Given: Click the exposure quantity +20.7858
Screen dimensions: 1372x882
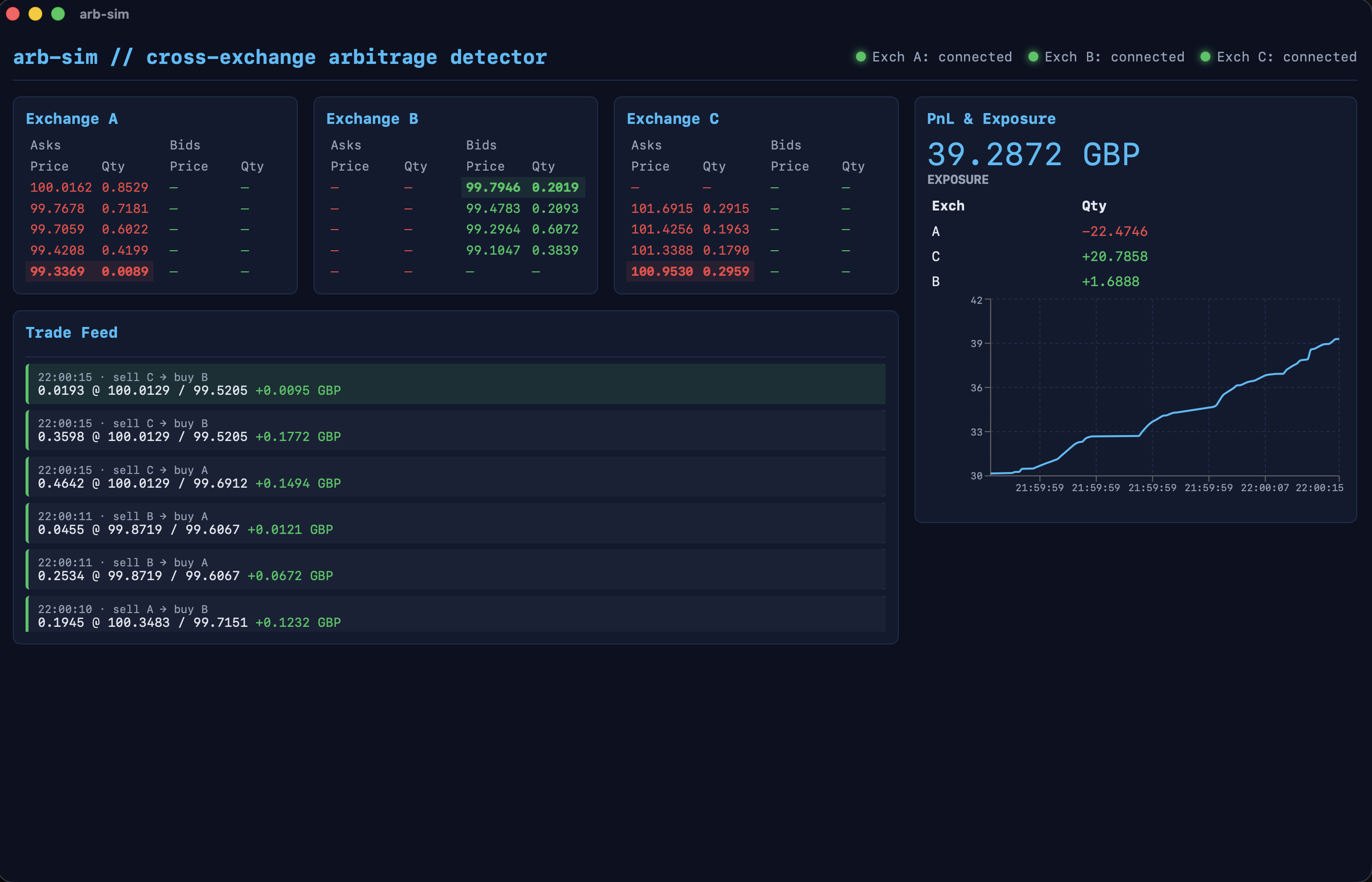Looking at the screenshot, I should click(1115, 257).
